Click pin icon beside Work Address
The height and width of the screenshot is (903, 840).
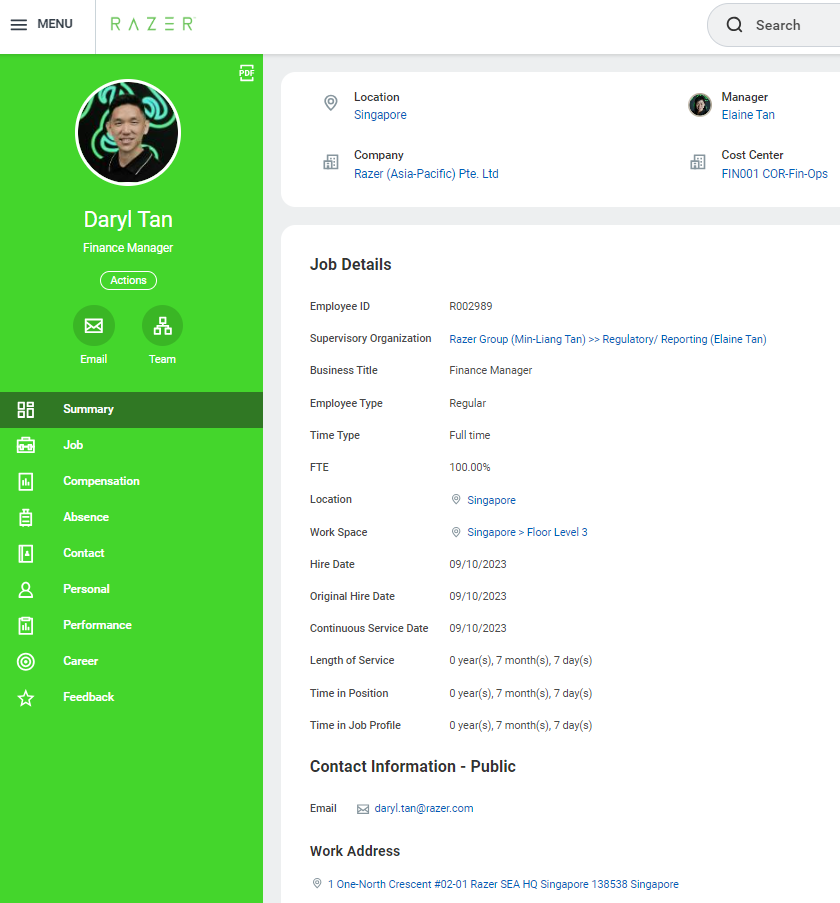[317, 883]
